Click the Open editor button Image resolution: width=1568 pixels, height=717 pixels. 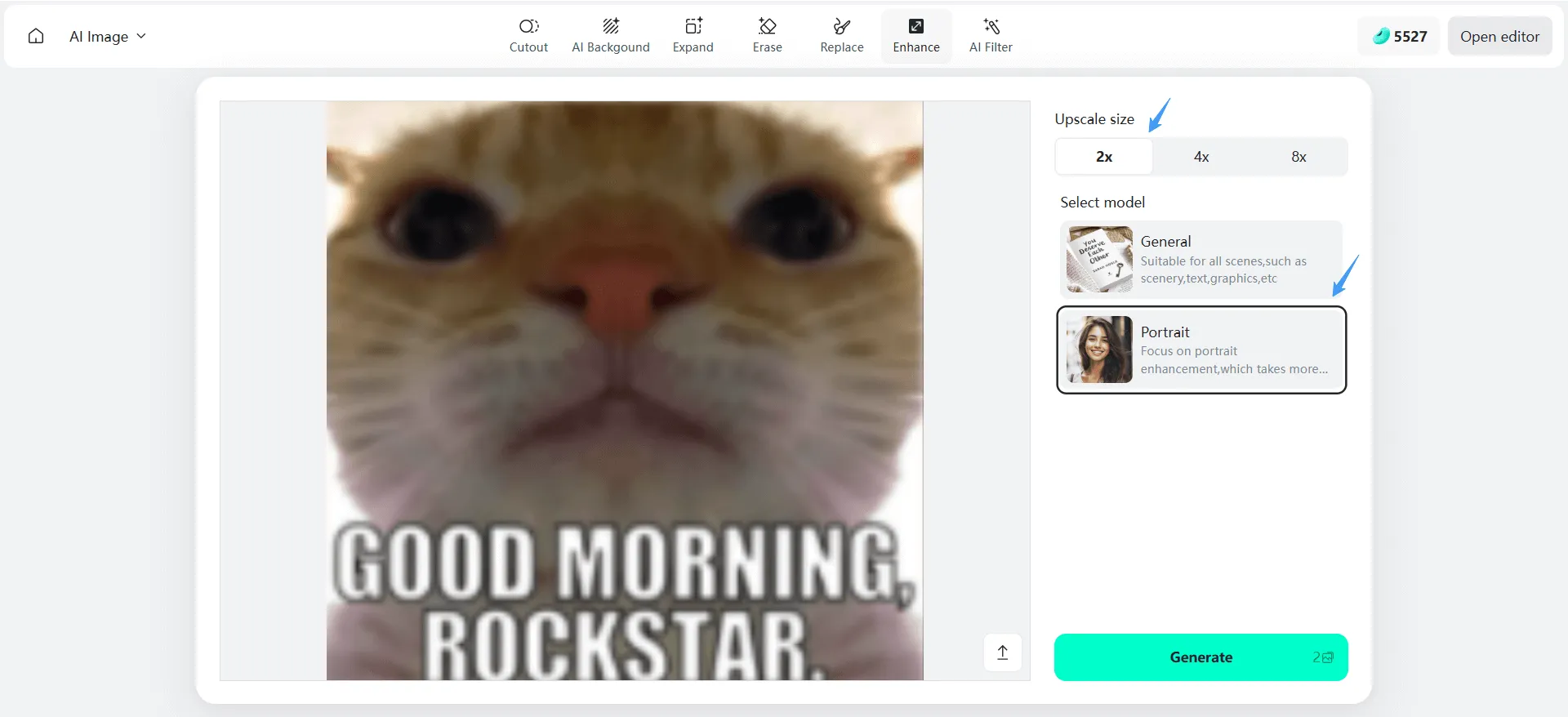[1499, 37]
